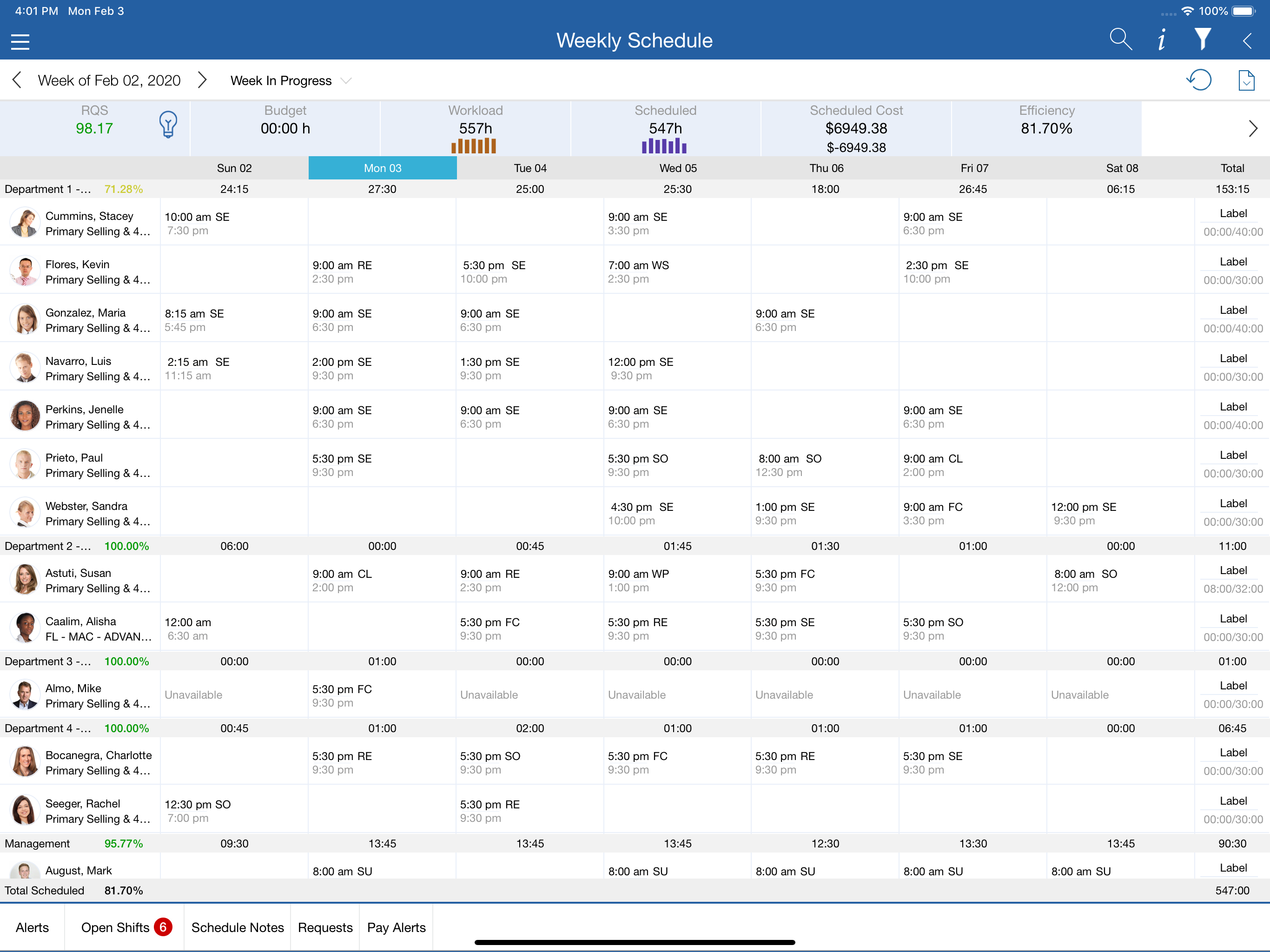Tap the search magnifier icon
Image resolution: width=1270 pixels, height=952 pixels.
click(1121, 40)
